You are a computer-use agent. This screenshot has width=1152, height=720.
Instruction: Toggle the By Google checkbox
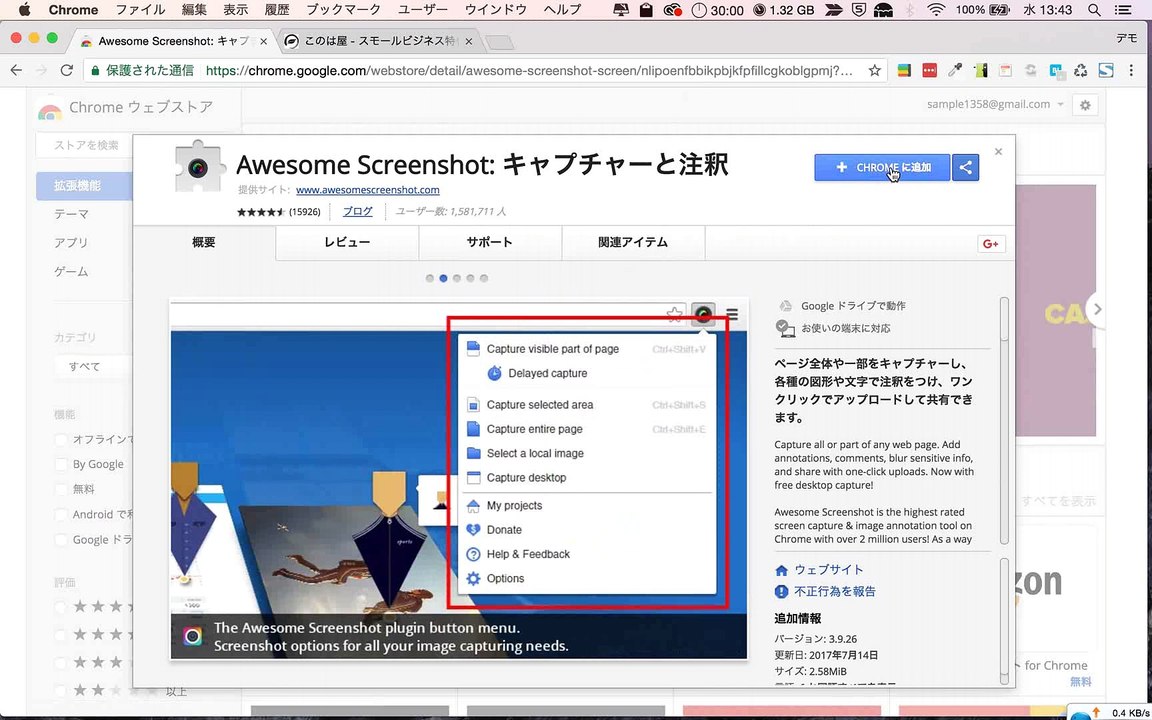[x=60, y=464]
